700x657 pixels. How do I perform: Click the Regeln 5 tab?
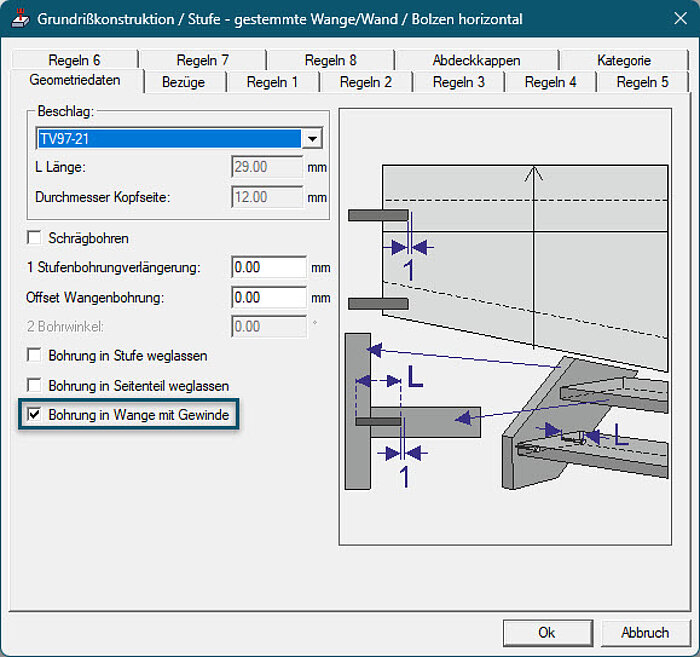point(642,82)
